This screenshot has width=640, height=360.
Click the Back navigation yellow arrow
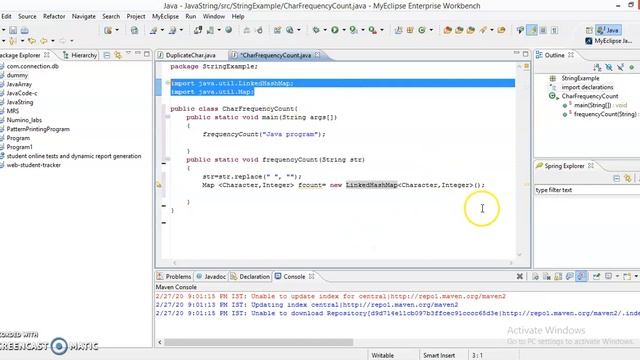click(43, 41)
